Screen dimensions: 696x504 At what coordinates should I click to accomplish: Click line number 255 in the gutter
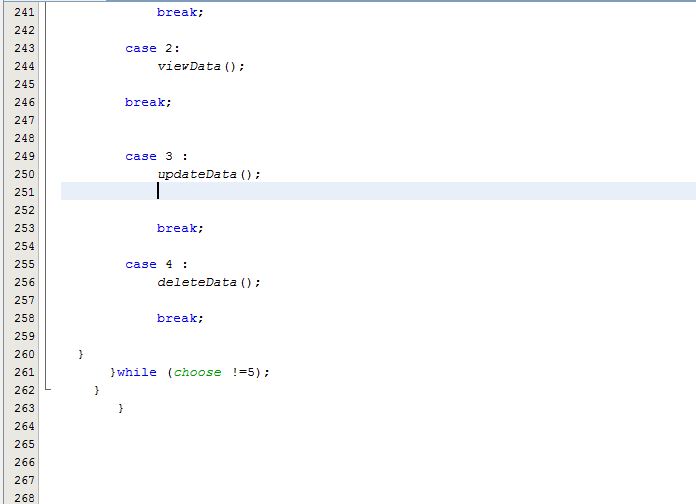24,264
